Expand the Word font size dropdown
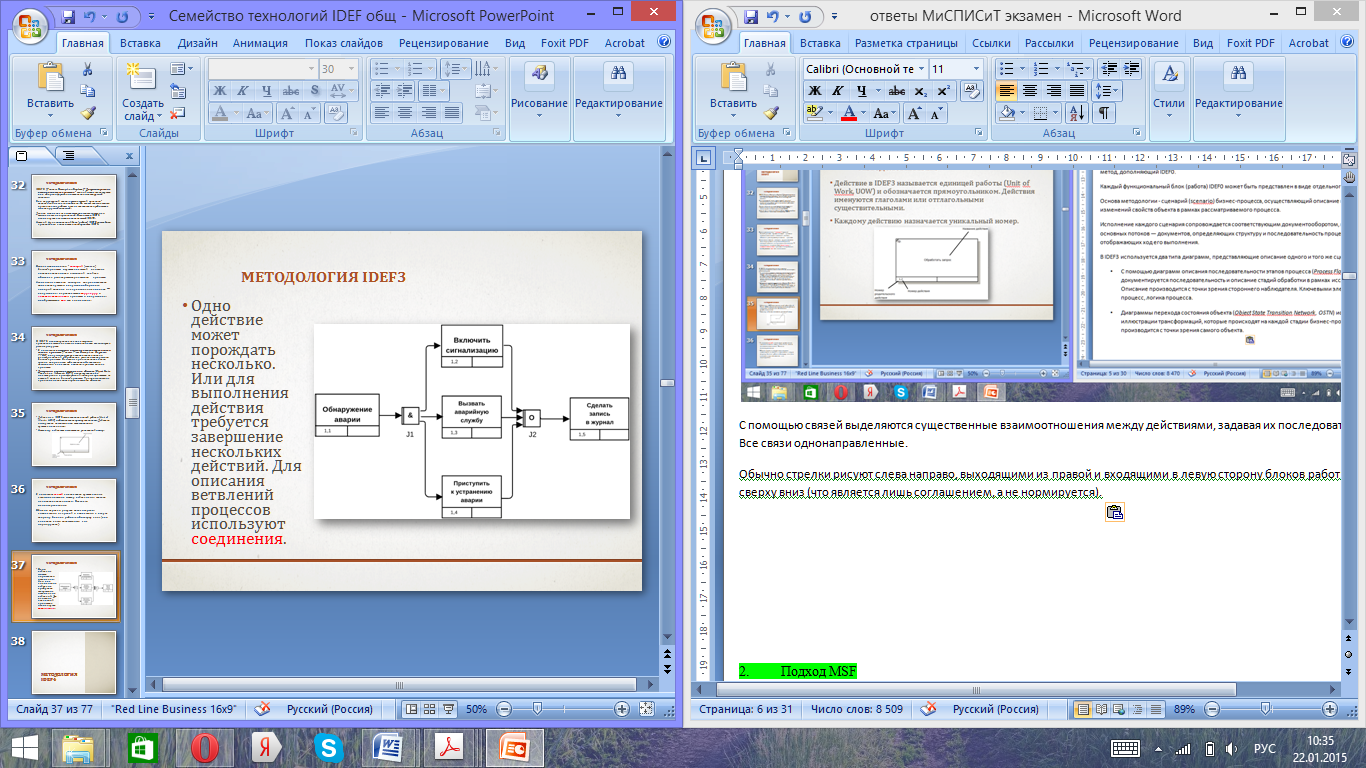1366x768 pixels. 976,69
